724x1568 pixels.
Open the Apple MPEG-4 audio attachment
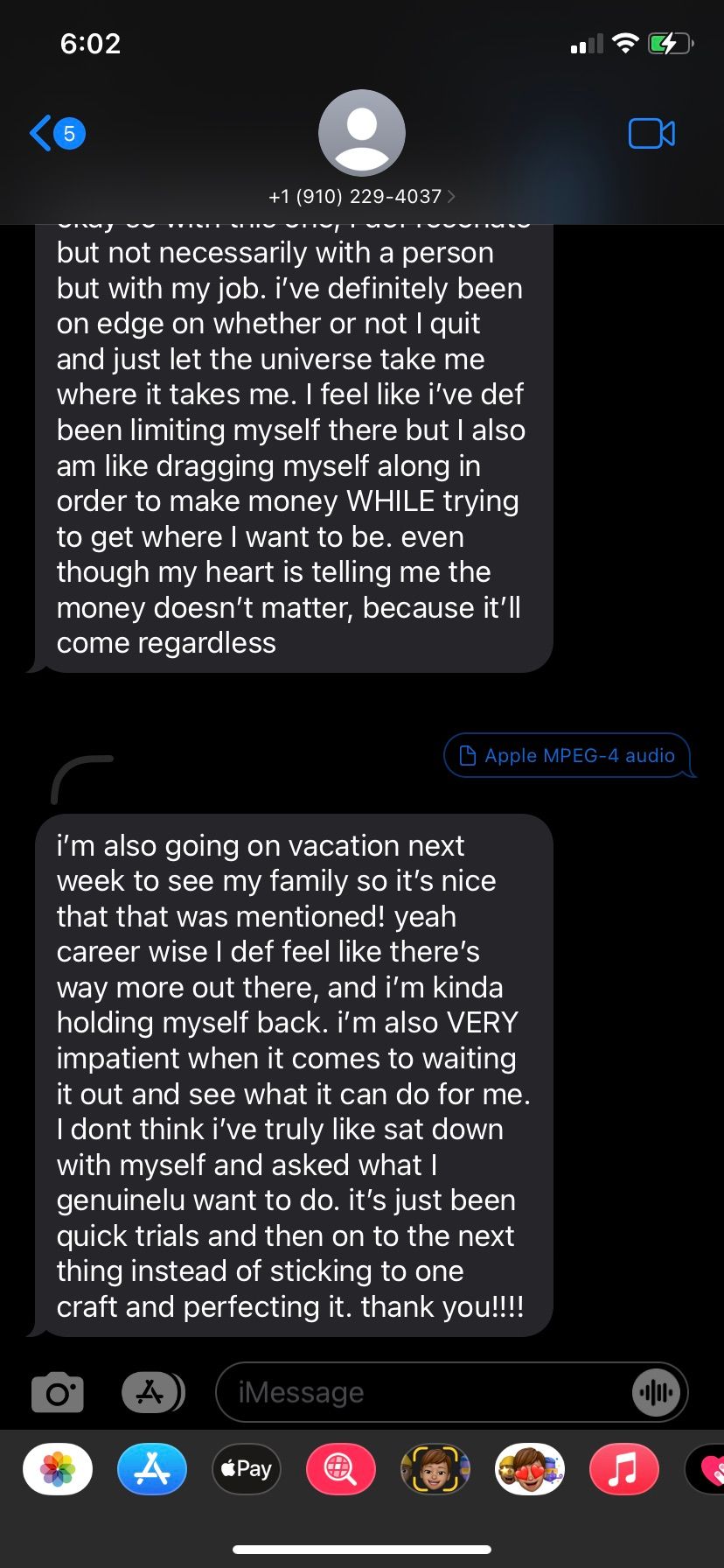568,755
